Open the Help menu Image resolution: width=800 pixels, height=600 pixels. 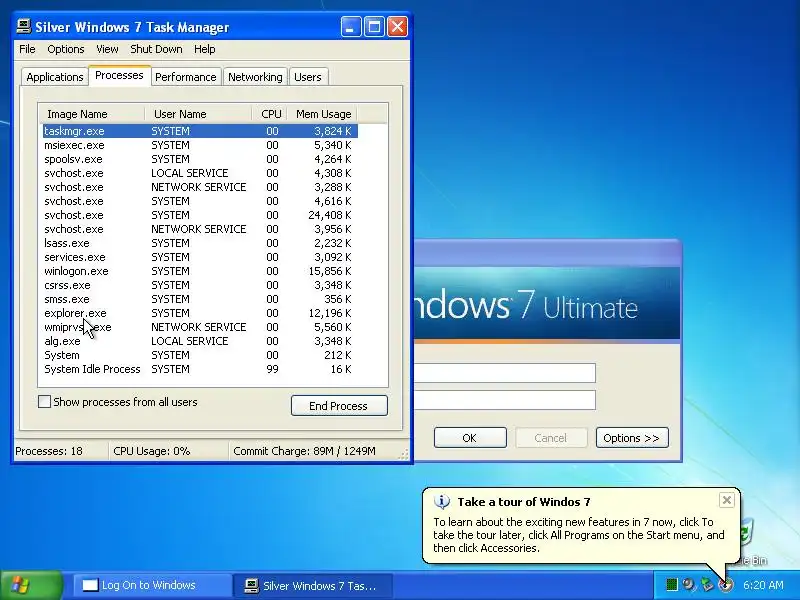(x=205, y=49)
